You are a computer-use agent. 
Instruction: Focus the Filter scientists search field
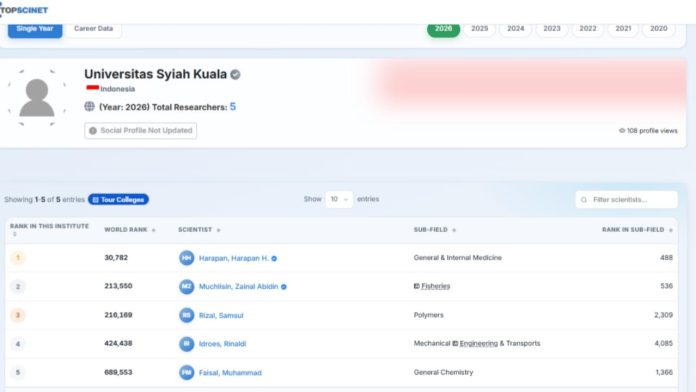coord(627,200)
